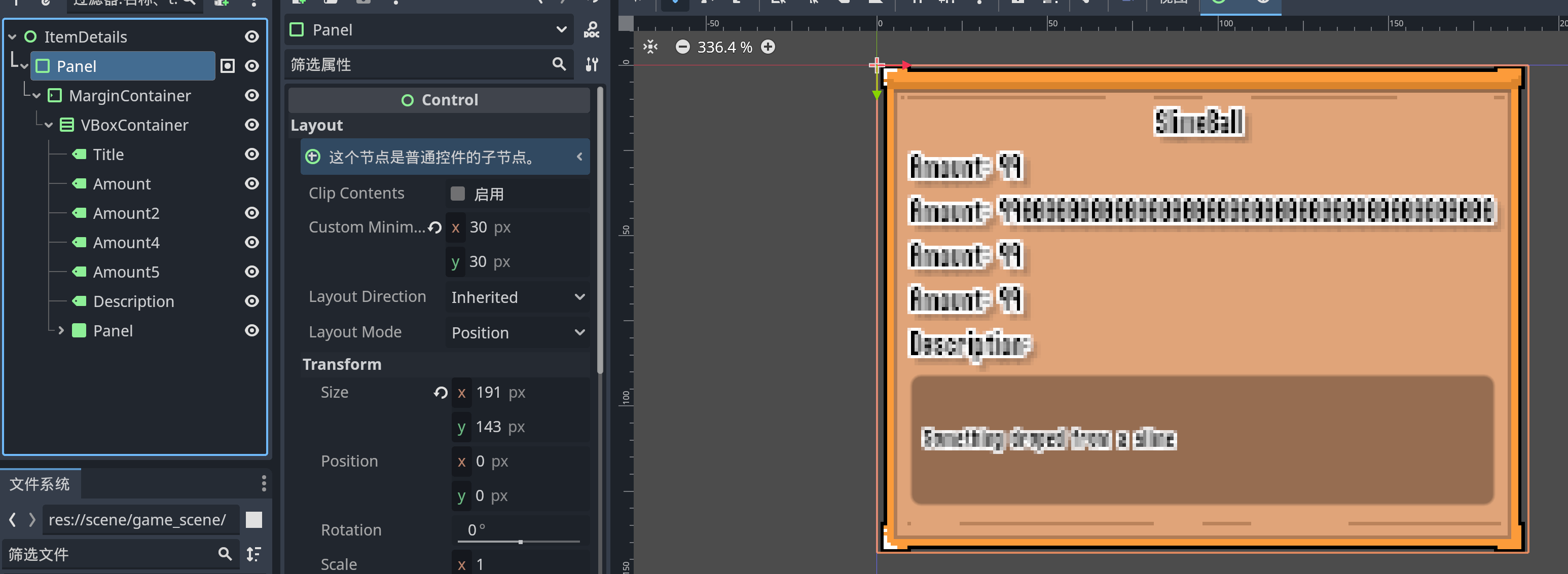Image resolution: width=1568 pixels, height=574 pixels.
Task: Open the FileSystem panel options menu
Action: (263, 483)
